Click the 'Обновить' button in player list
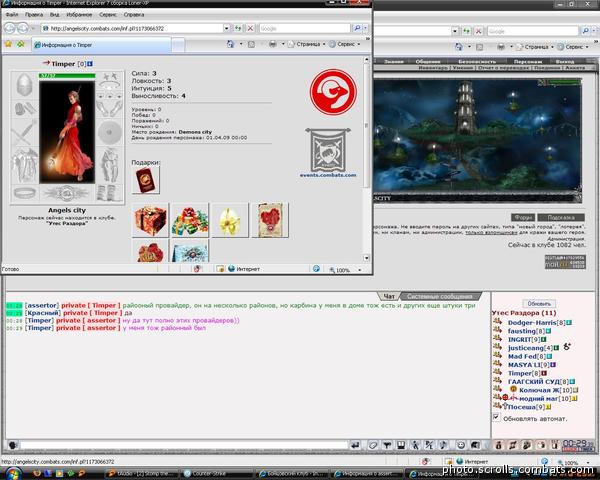The width and height of the screenshot is (600, 480). pos(539,304)
